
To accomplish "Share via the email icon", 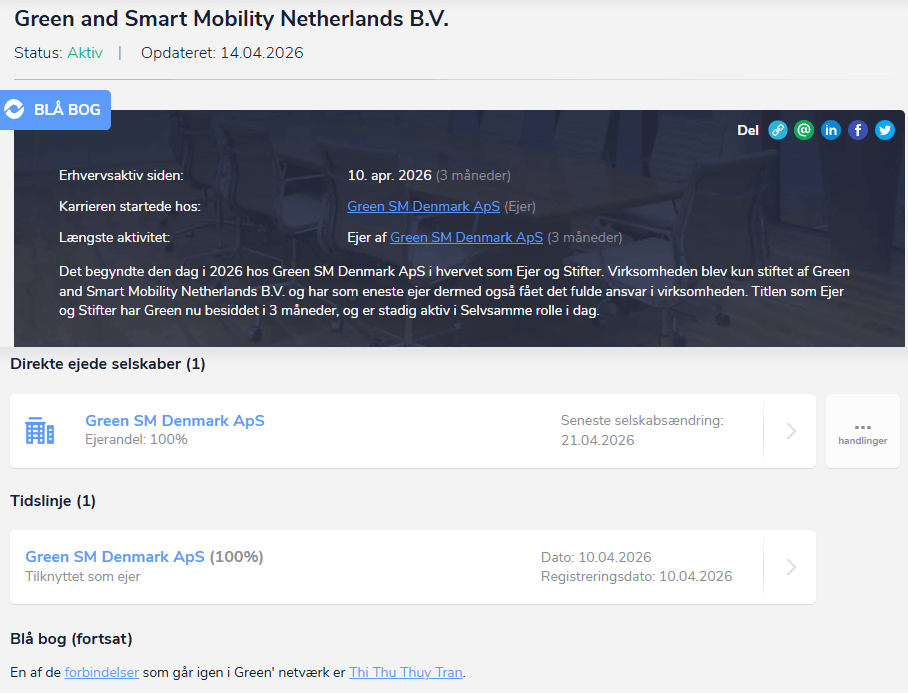I will (x=804, y=130).
